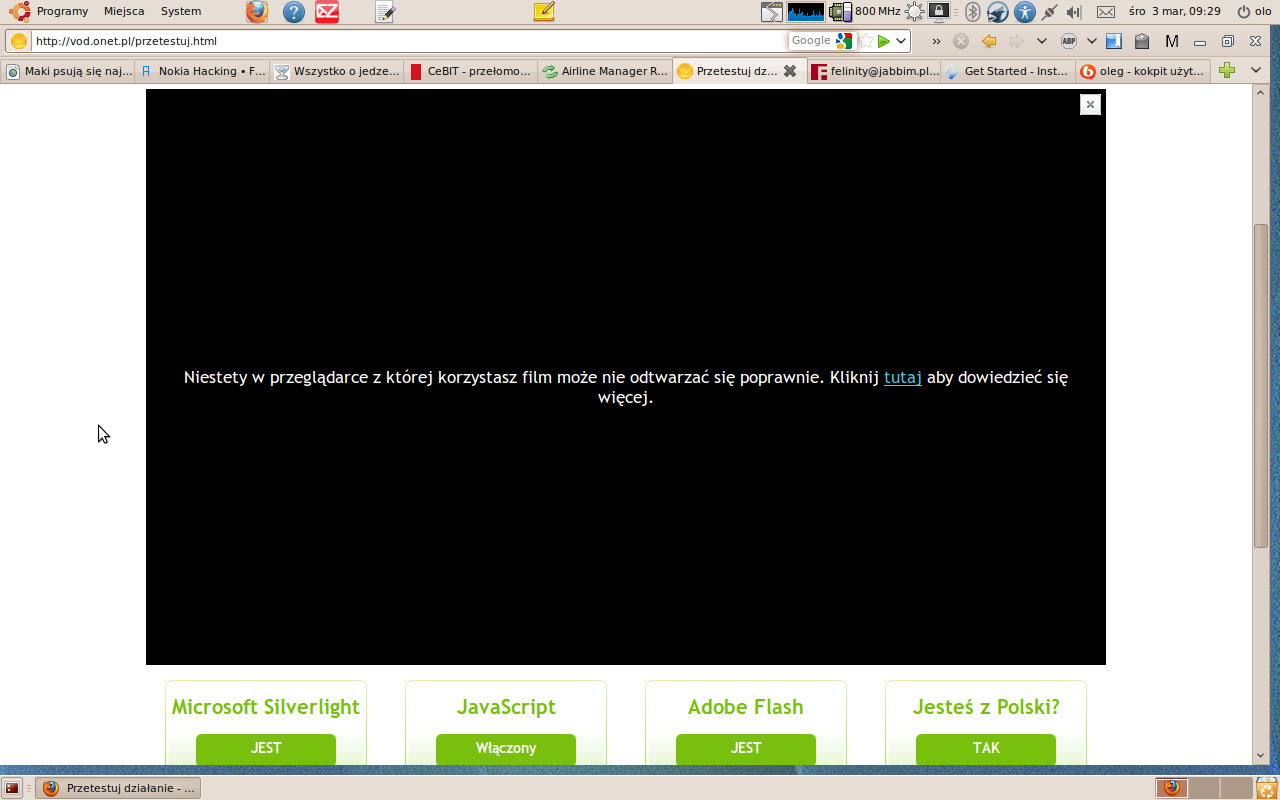
Task: Switch to the felinity@jabbim.pl tab
Action: pos(875,71)
